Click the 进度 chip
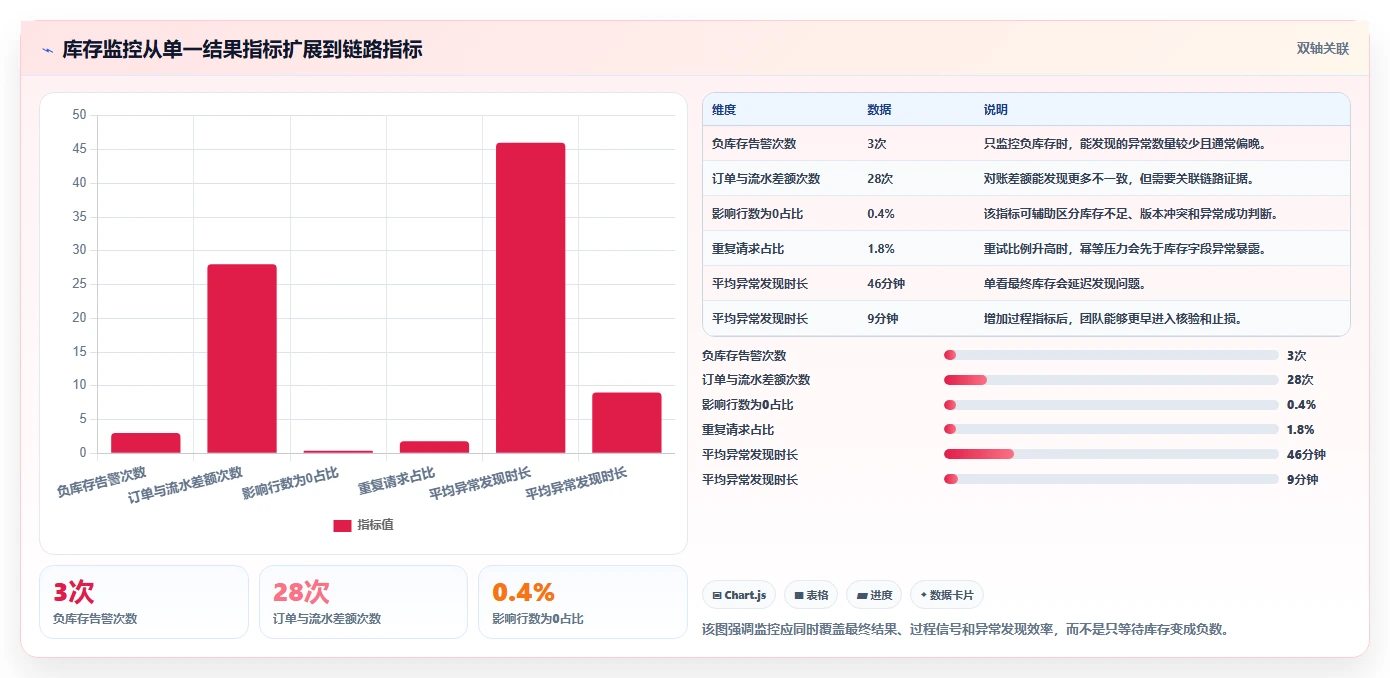Screen dimensions: 1390x678 874,595
